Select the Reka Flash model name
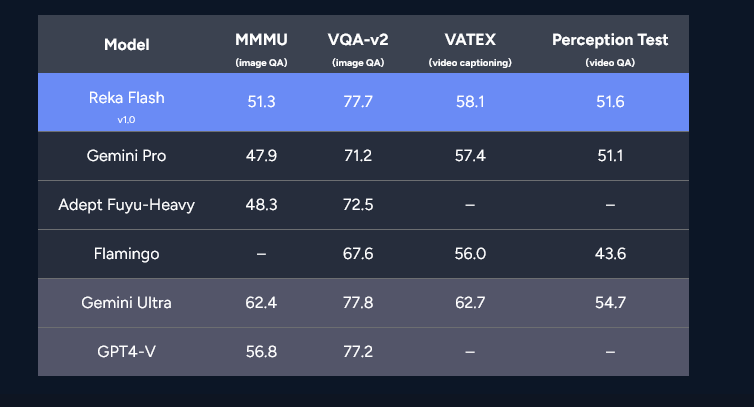This screenshot has width=754, height=407. (126, 98)
